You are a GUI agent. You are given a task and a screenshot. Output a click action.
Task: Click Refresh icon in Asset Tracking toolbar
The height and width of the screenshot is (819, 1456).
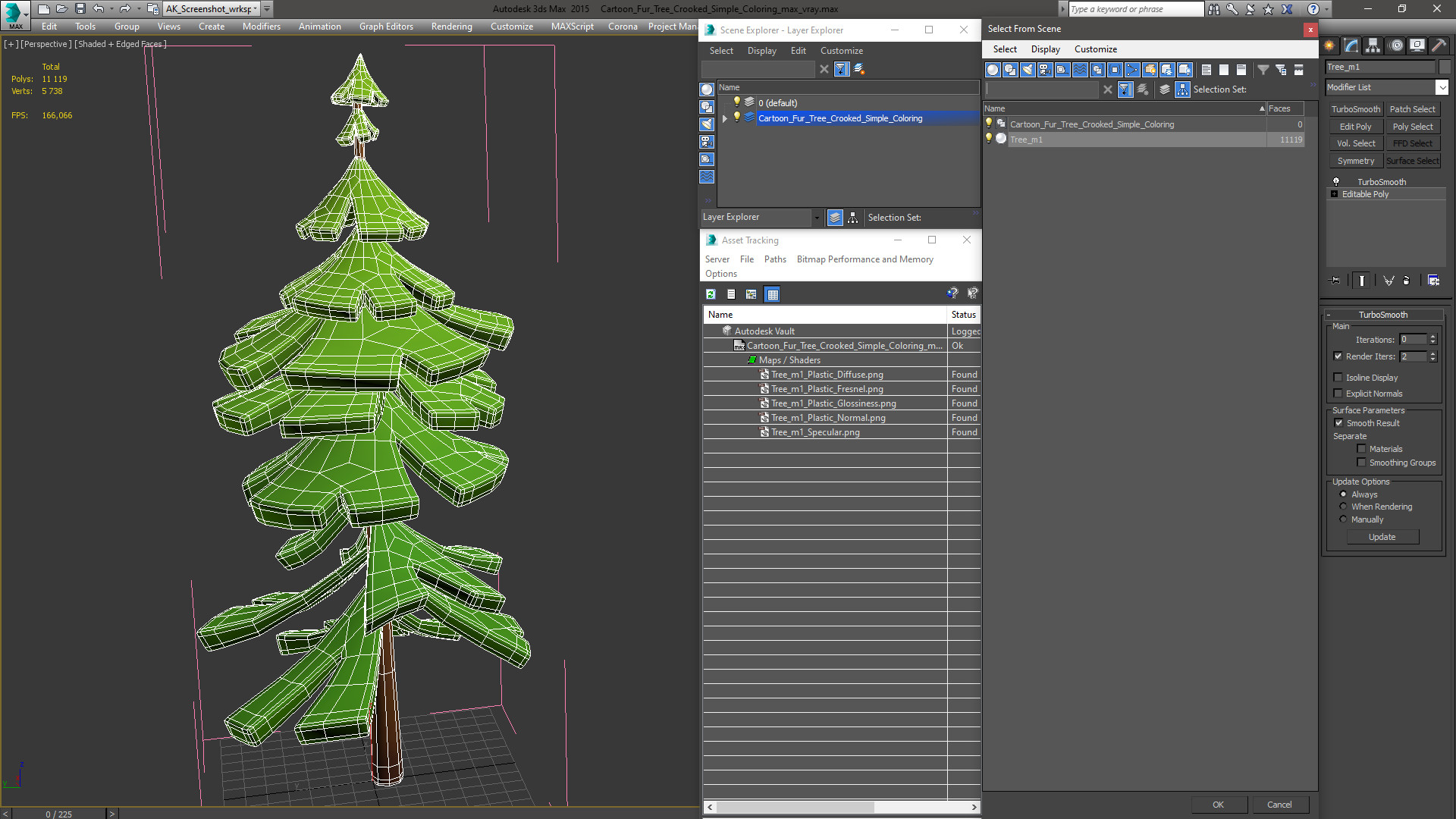tap(711, 294)
